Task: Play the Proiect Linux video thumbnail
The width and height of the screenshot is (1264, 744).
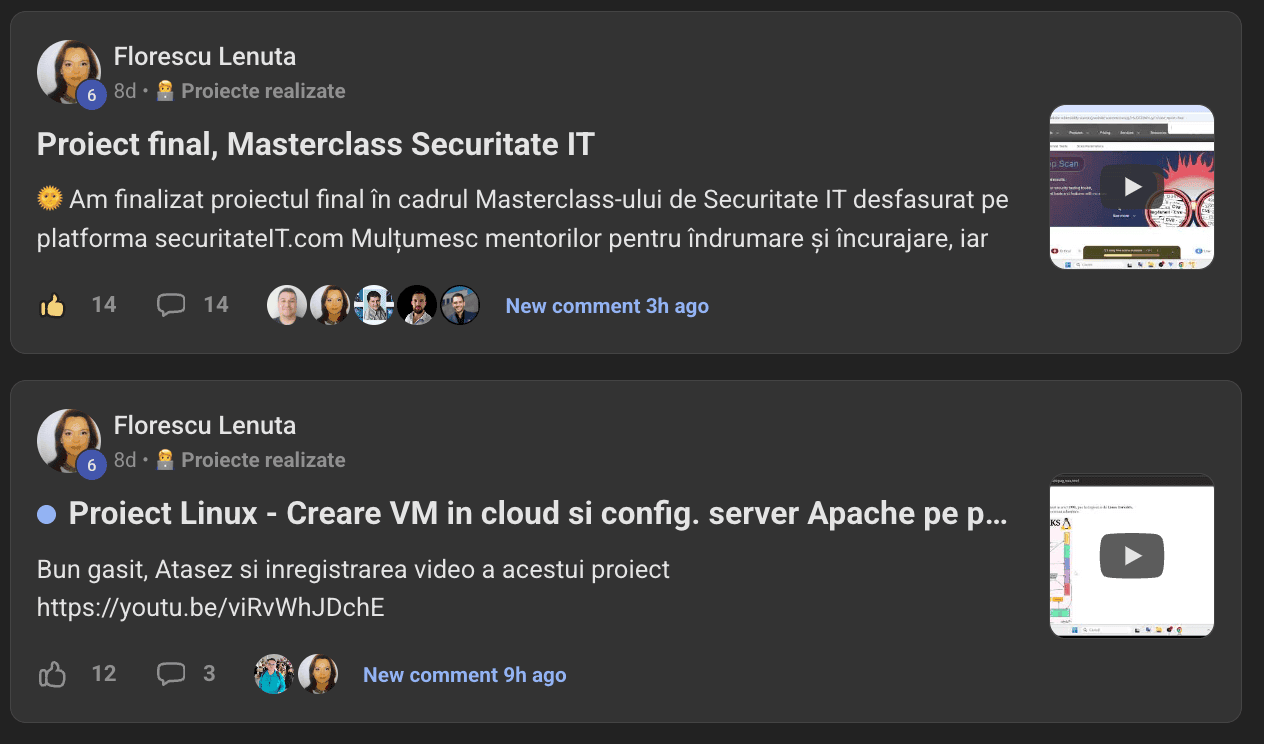Action: coord(1131,556)
